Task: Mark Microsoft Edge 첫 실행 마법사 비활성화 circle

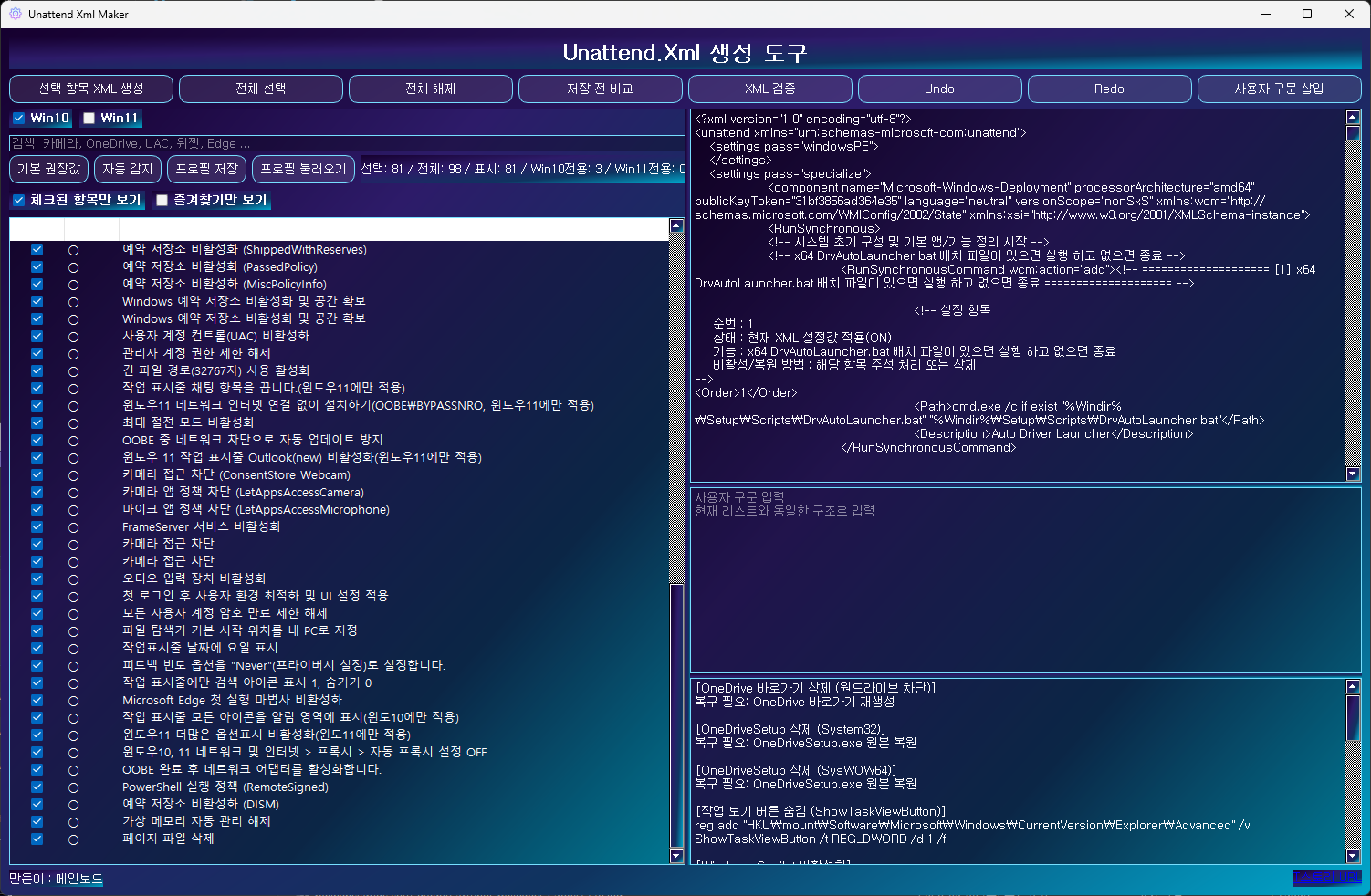Action: point(73,701)
